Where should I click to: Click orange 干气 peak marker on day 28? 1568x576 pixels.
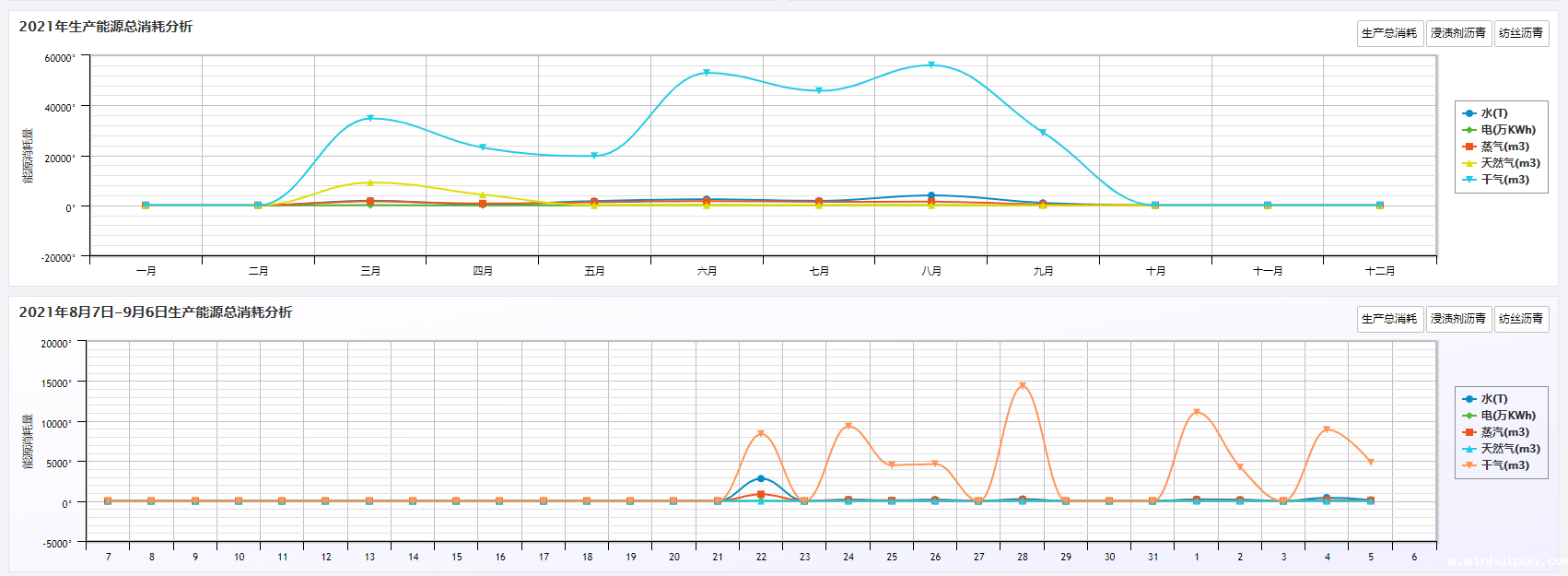[1023, 386]
